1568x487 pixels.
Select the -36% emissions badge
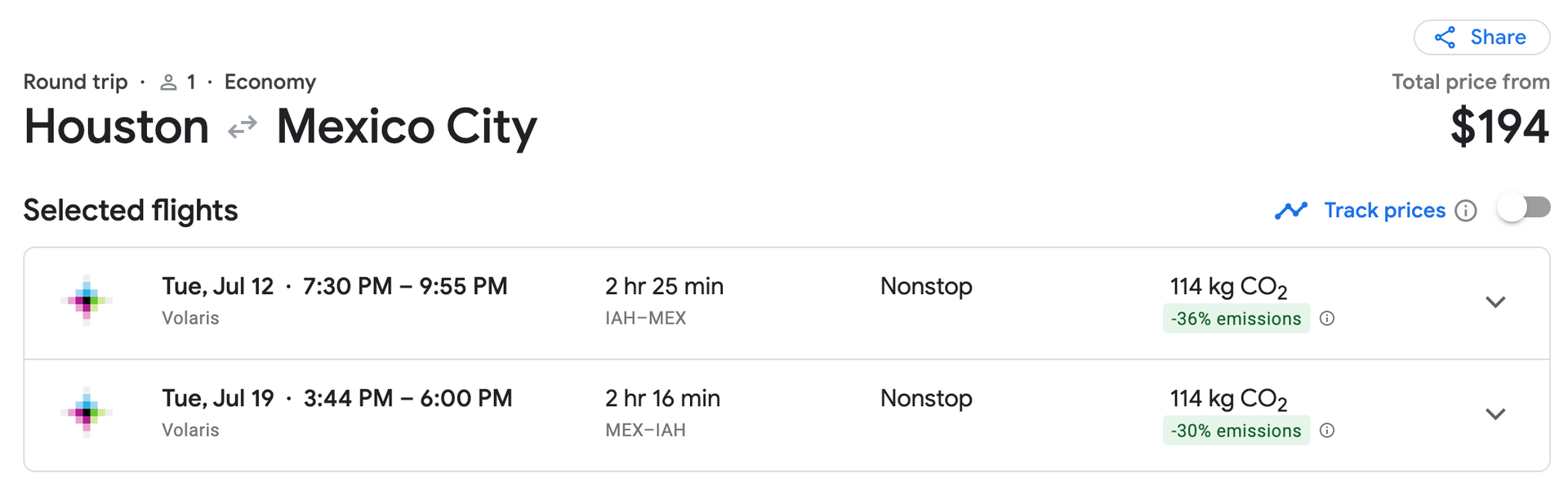1236,319
